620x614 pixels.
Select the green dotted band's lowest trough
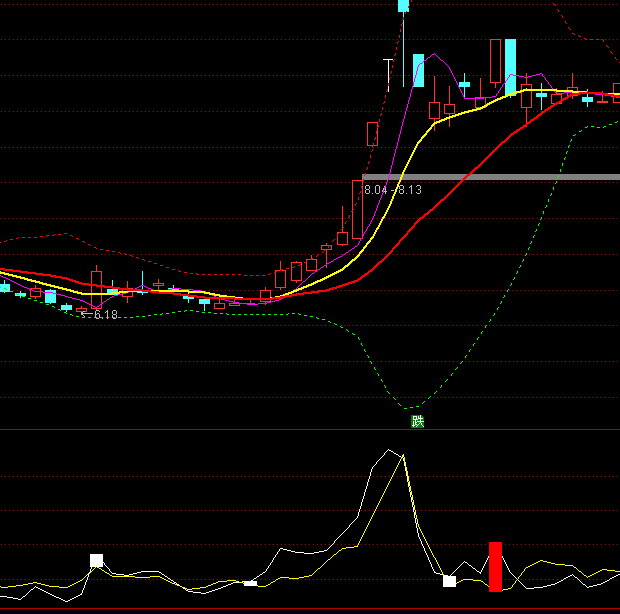408,407
